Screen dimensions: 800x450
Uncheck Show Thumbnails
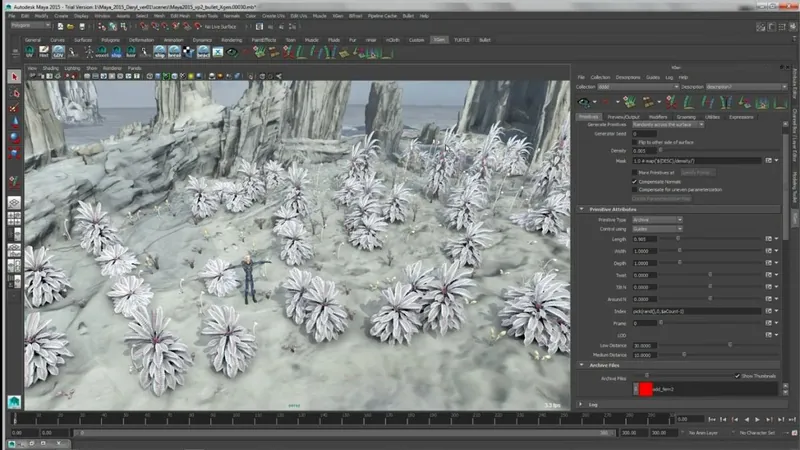click(x=737, y=376)
